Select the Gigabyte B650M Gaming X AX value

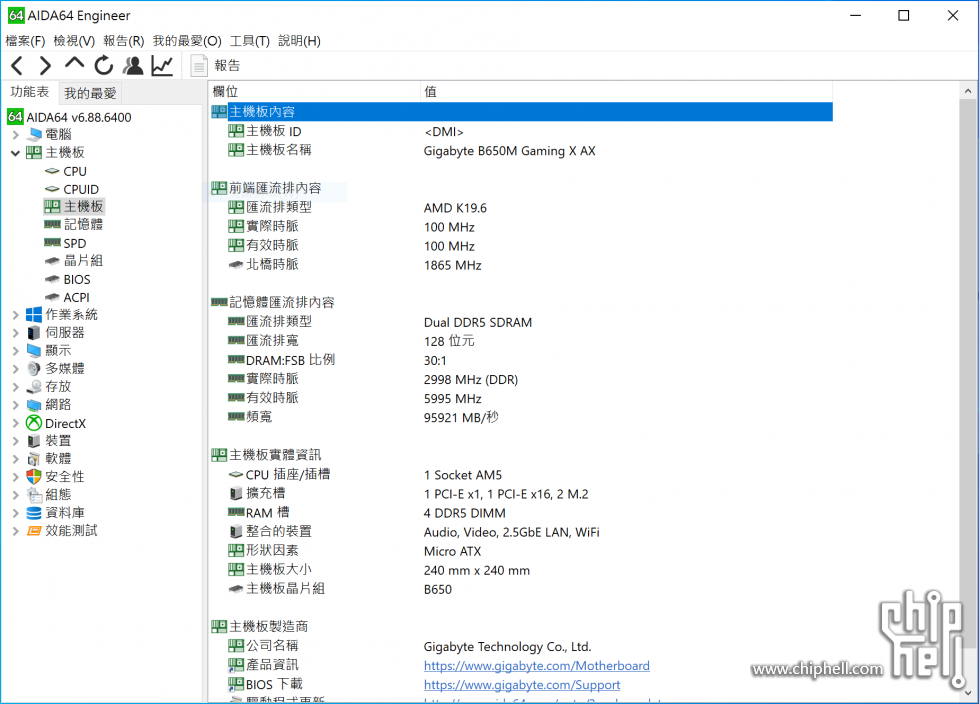[x=509, y=151]
